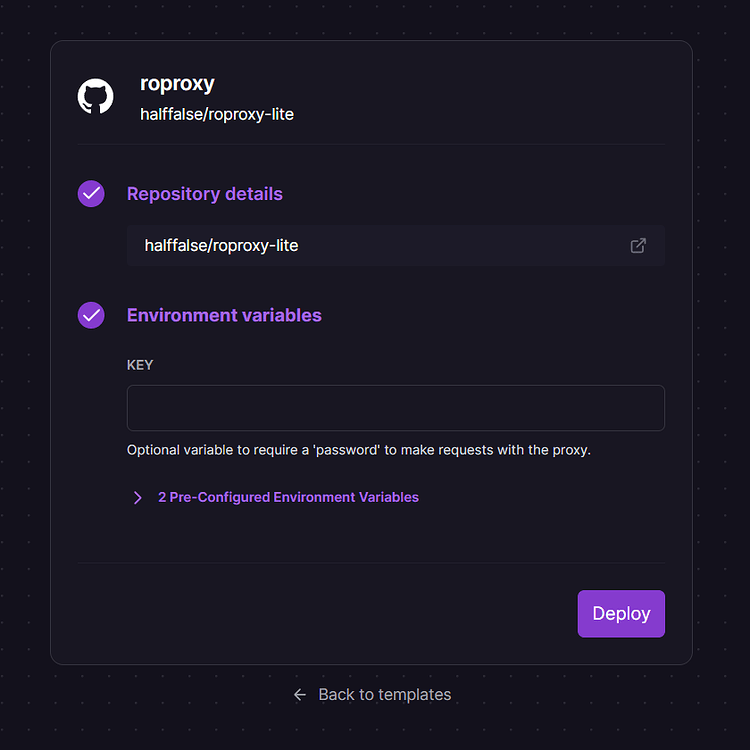Click the divider line above the Deploy button
This screenshot has height=750, width=750.
click(371, 563)
